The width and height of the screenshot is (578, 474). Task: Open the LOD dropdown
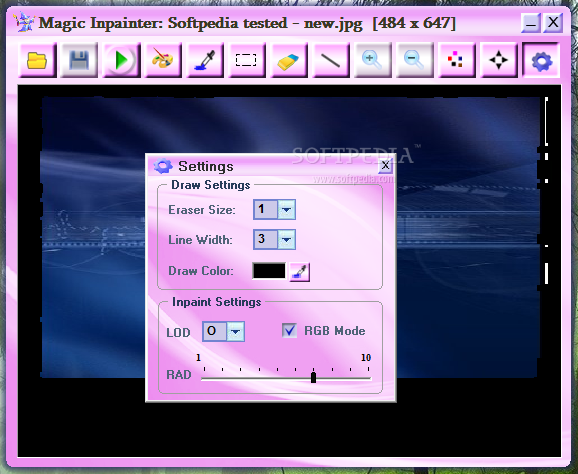(x=235, y=331)
